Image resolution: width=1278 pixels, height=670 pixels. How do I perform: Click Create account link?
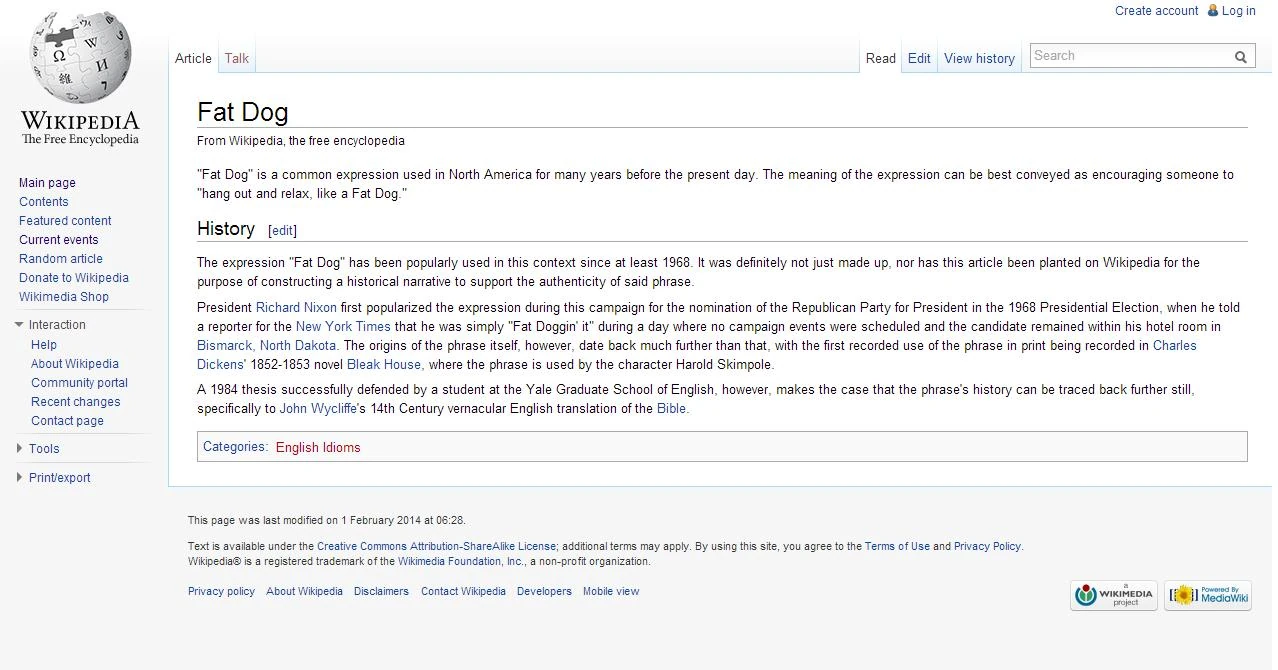1157,11
